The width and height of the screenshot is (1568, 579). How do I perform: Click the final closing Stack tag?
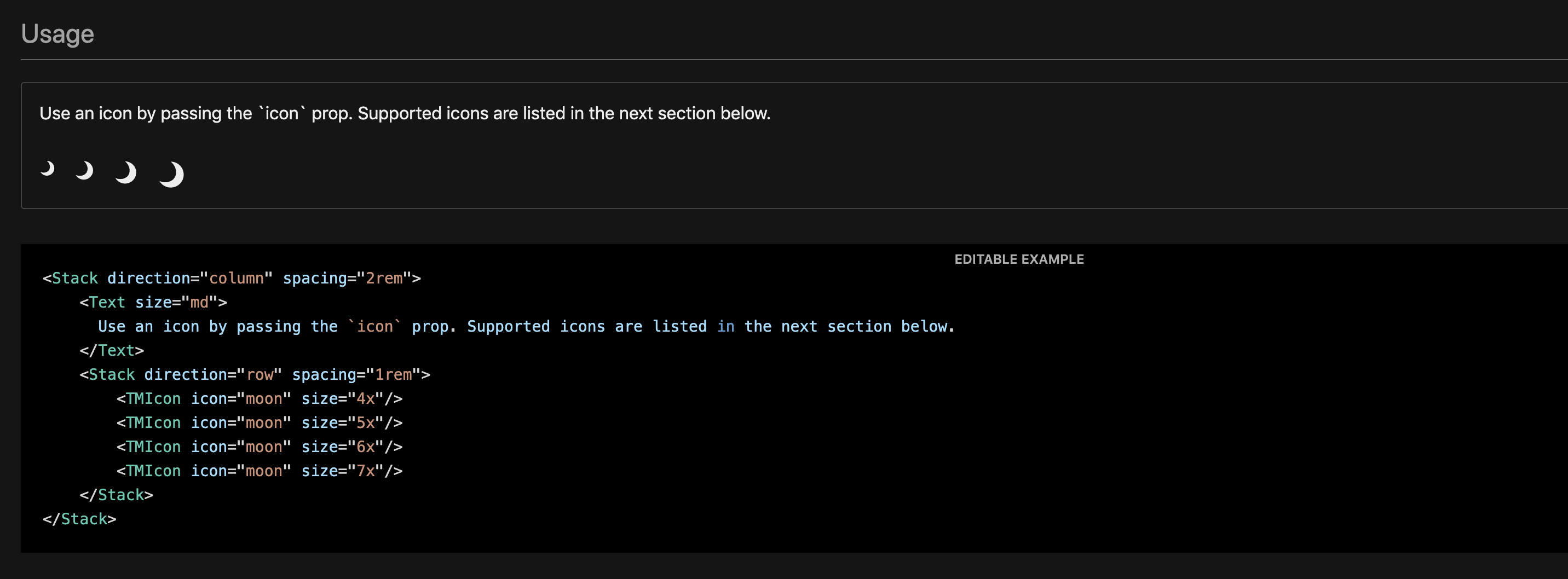(79, 518)
